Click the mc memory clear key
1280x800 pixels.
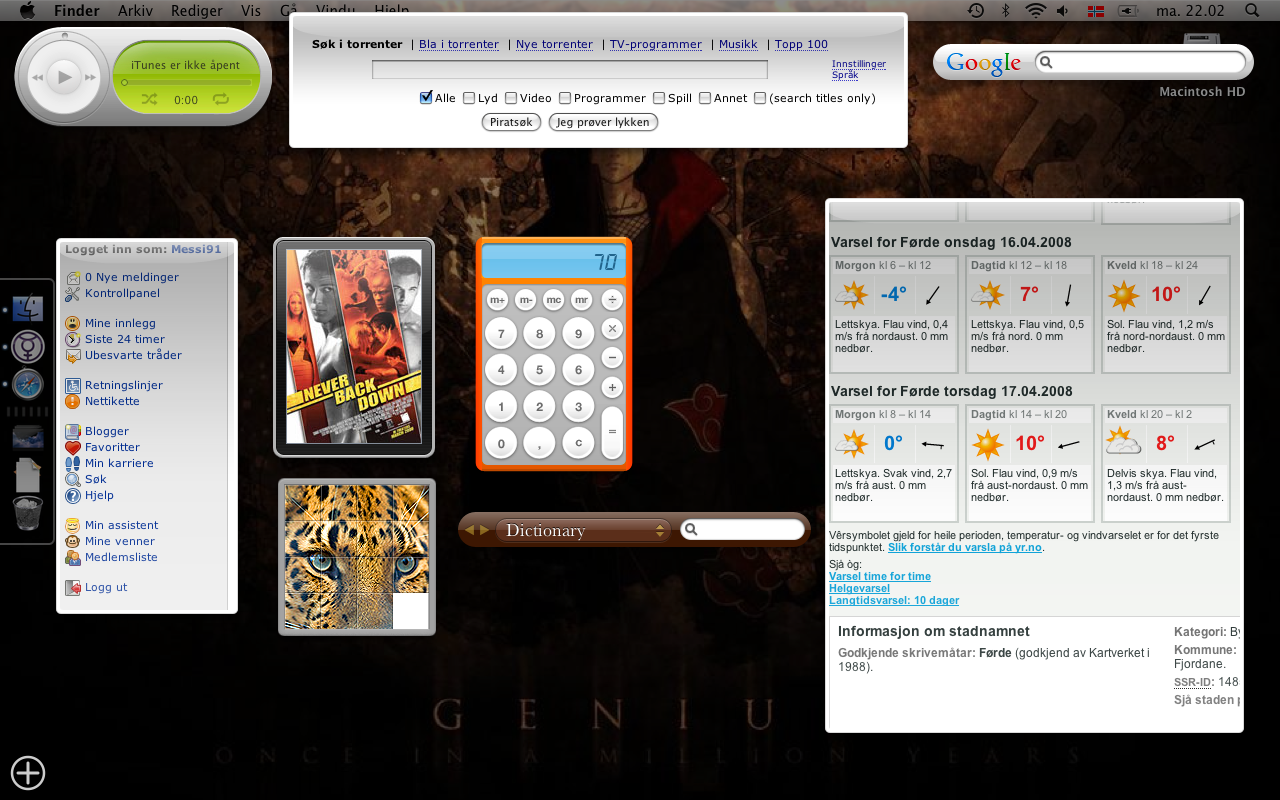point(554,299)
